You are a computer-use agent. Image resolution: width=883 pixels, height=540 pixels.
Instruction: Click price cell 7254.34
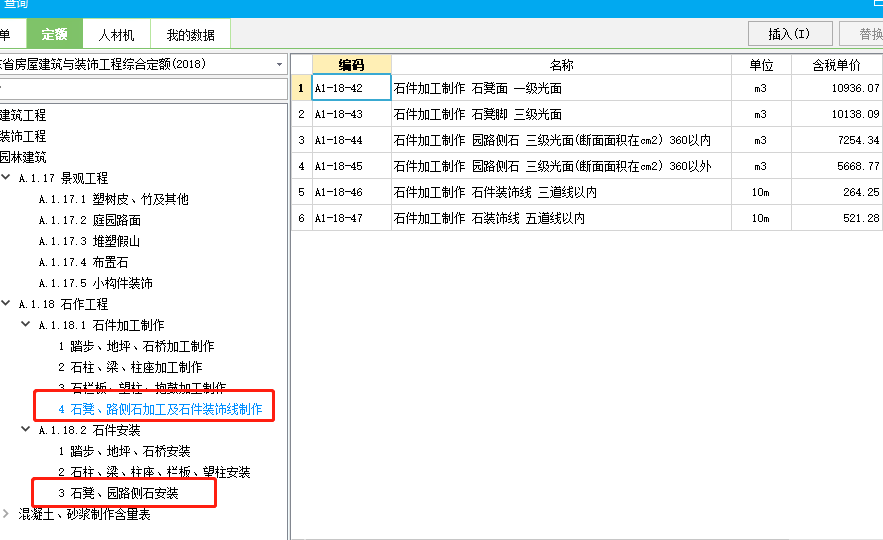pos(837,140)
